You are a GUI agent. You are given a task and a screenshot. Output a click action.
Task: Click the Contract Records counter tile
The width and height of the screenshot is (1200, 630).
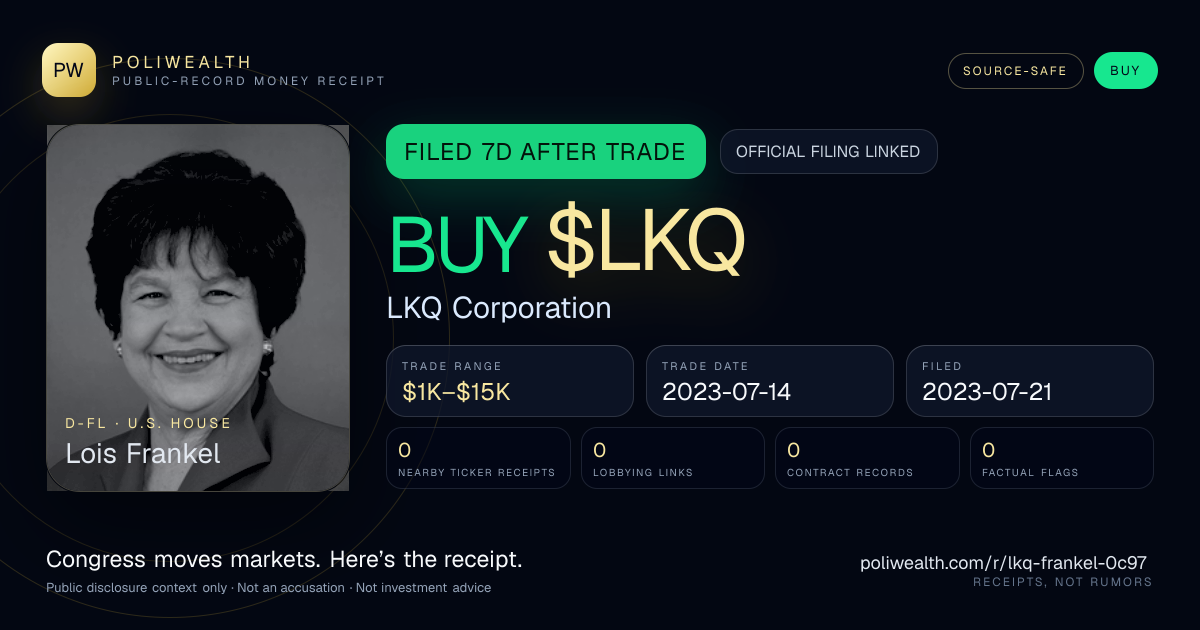tap(867, 458)
